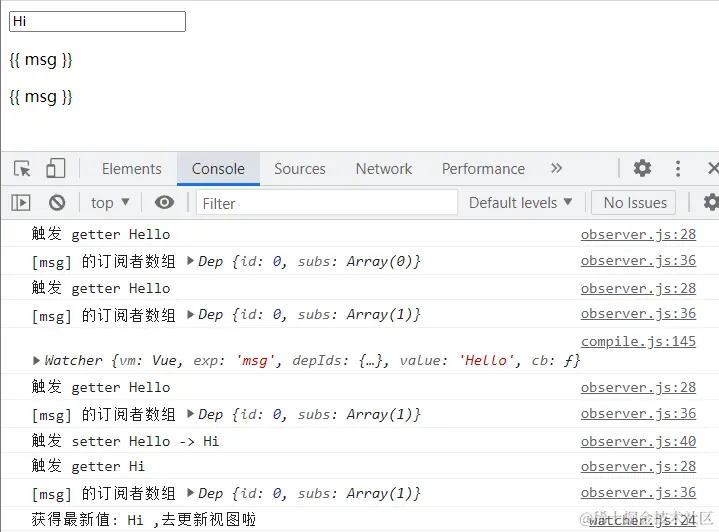Switch to the Elements tab
The width and height of the screenshot is (719, 532).
[132, 169]
